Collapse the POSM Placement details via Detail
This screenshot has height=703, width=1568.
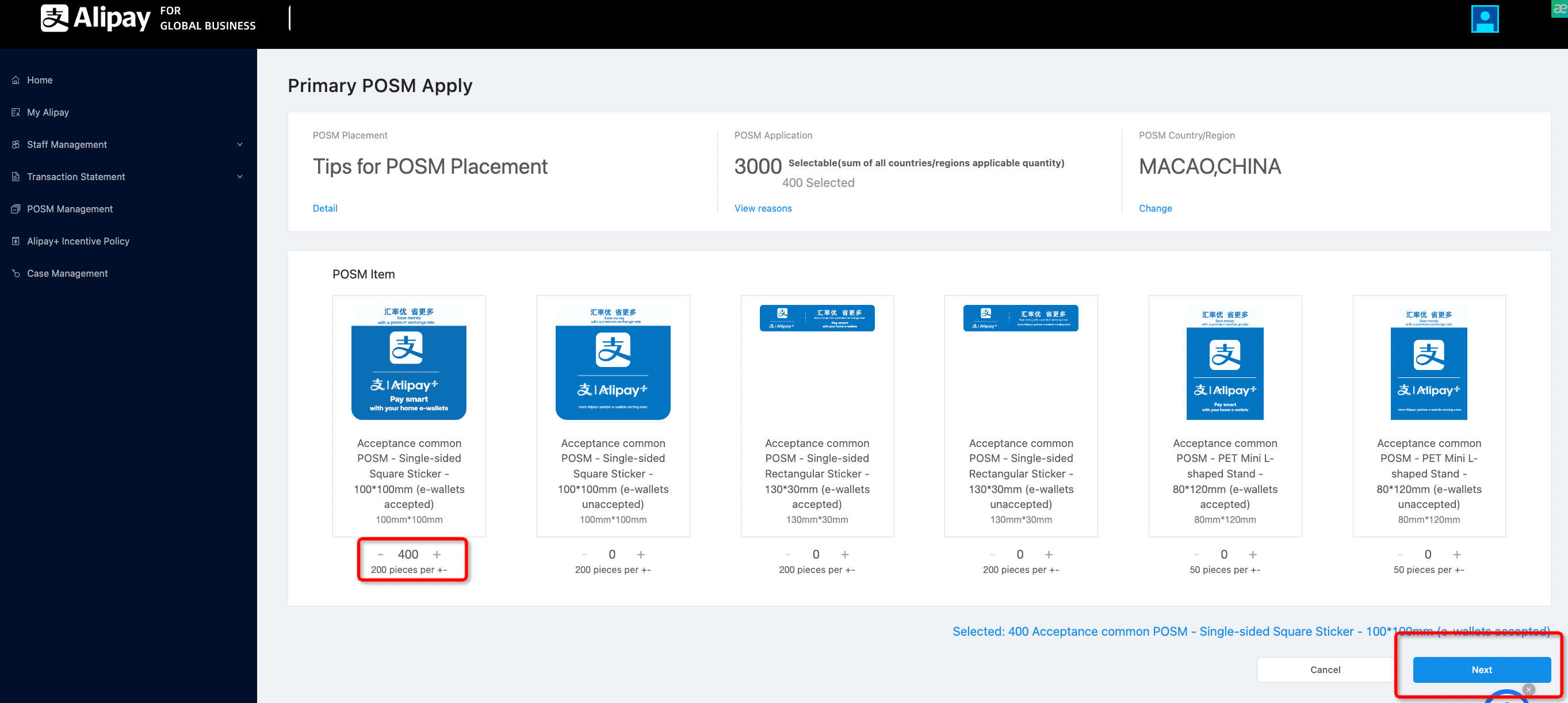325,208
